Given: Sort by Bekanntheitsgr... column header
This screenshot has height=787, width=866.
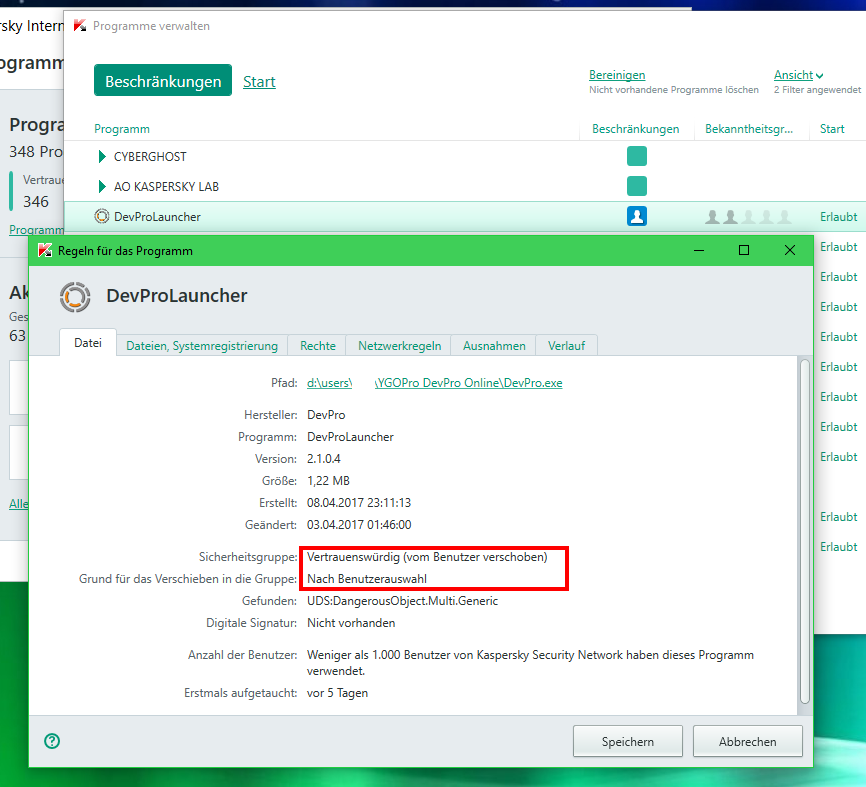Looking at the screenshot, I should [748, 129].
